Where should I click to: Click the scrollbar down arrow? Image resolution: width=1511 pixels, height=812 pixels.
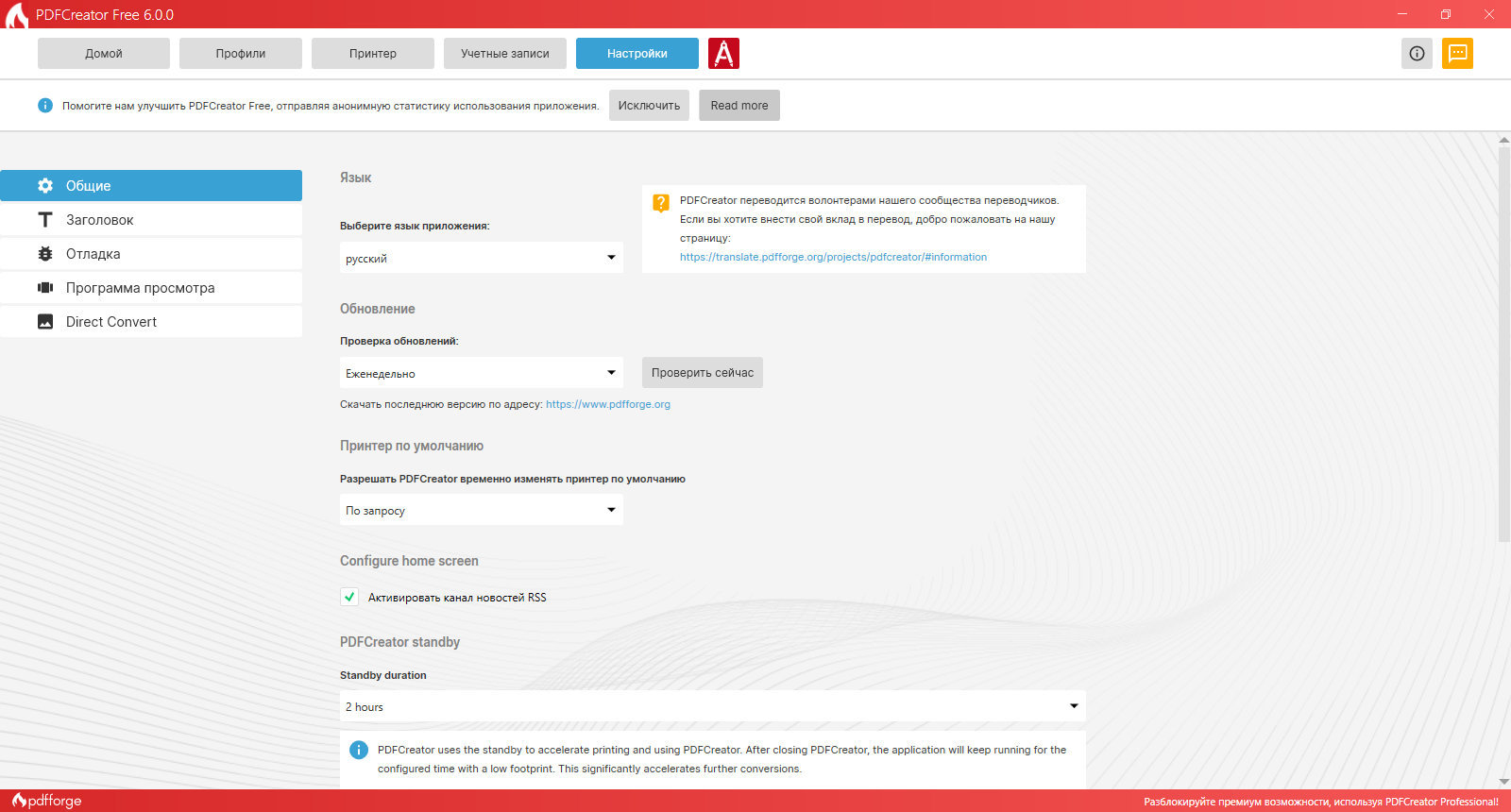tap(1504, 782)
